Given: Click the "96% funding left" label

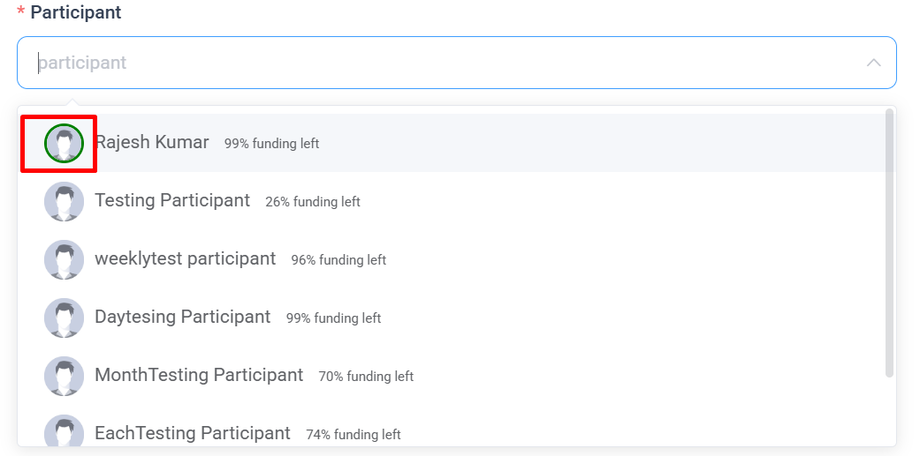Looking at the screenshot, I should (338, 260).
